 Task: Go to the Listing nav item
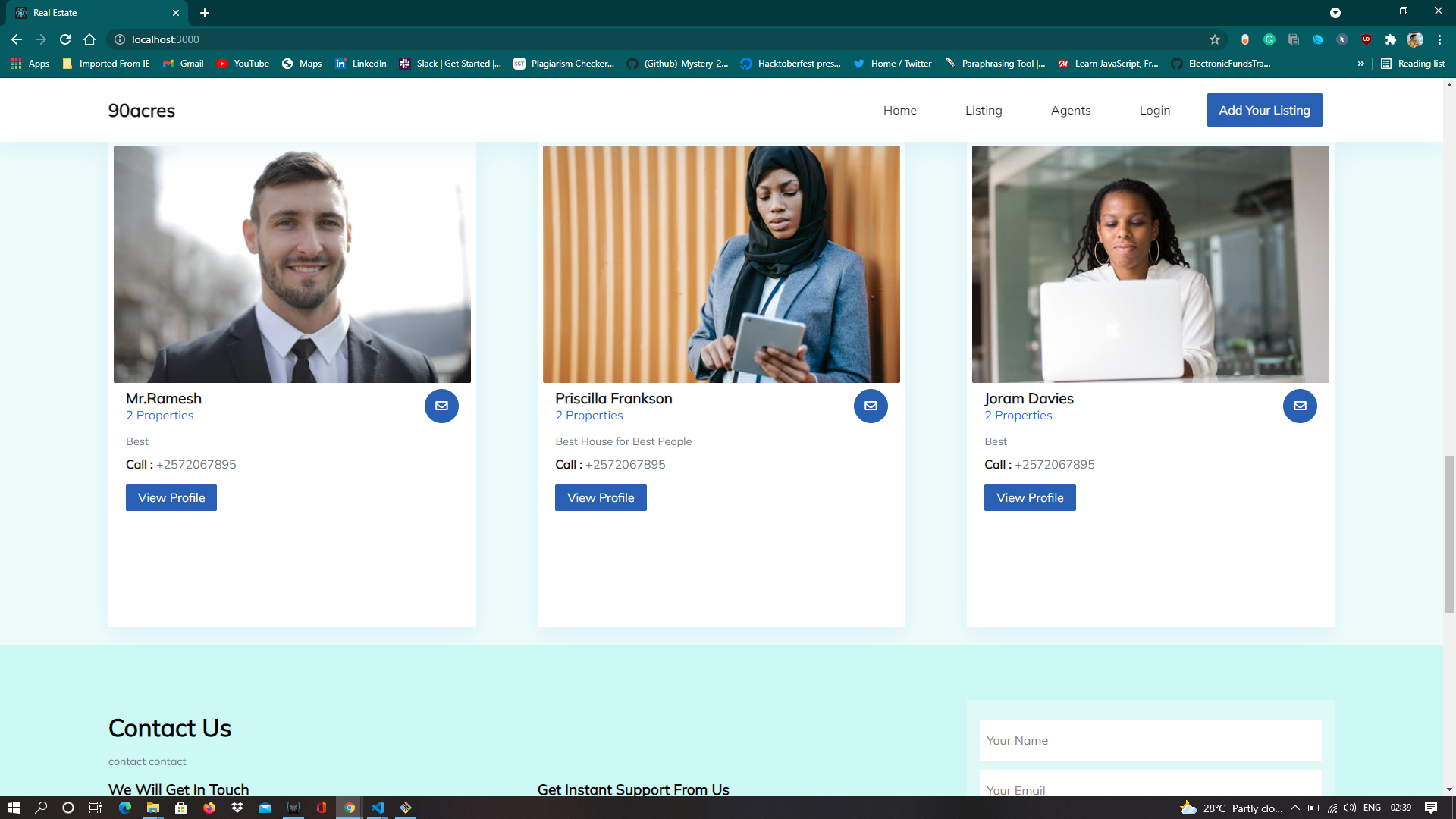pyautogui.click(x=983, y=111)
